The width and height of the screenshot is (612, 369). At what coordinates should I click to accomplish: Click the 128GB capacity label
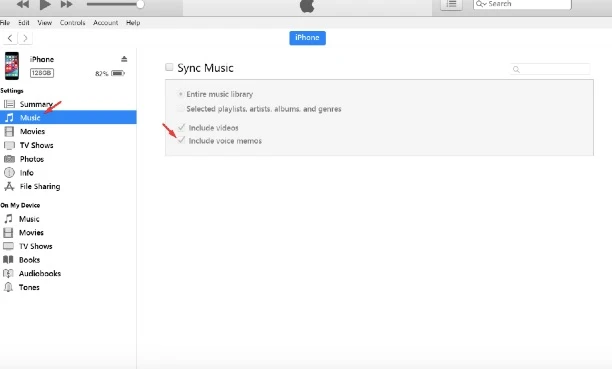(42, 73)
